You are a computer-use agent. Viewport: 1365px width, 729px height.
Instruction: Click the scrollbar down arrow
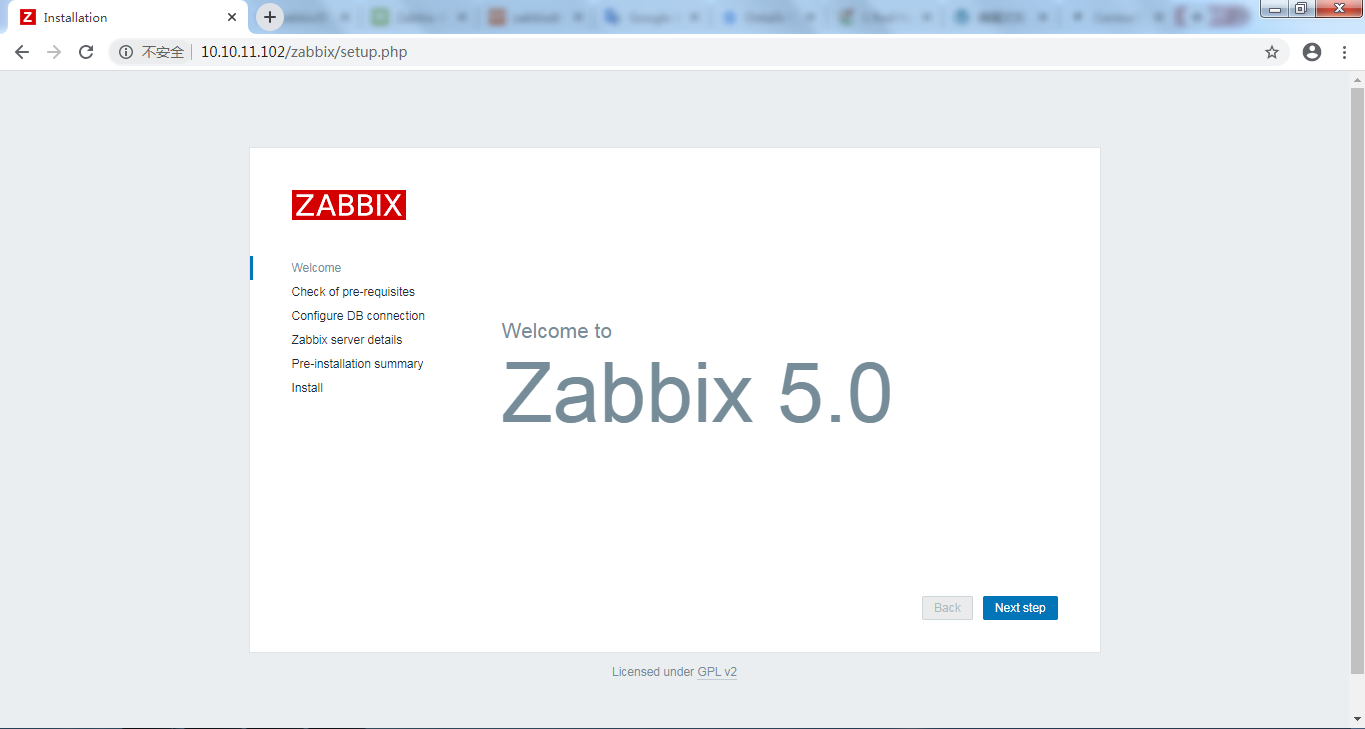(1357, 718)
